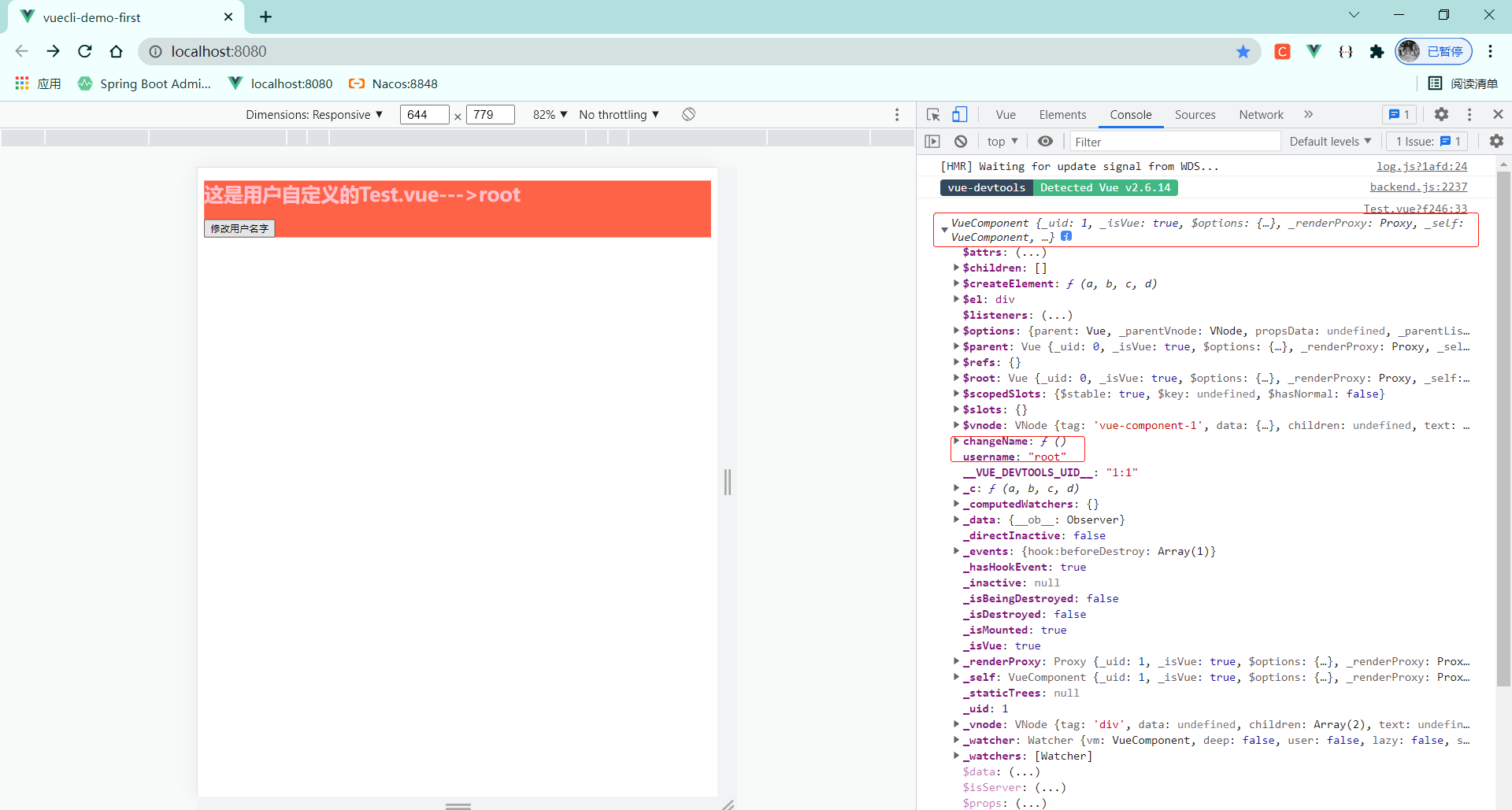1512x810 pixels.
Task: Open the backend.js:2237 source link
Action: pyautogui.click(x=1418, y=187)
